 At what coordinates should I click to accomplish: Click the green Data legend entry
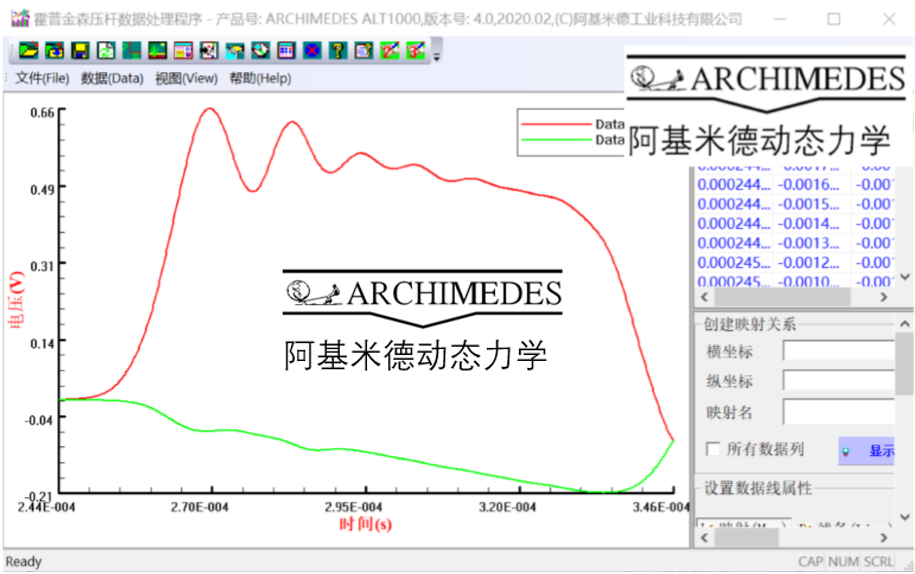[572, 140]
